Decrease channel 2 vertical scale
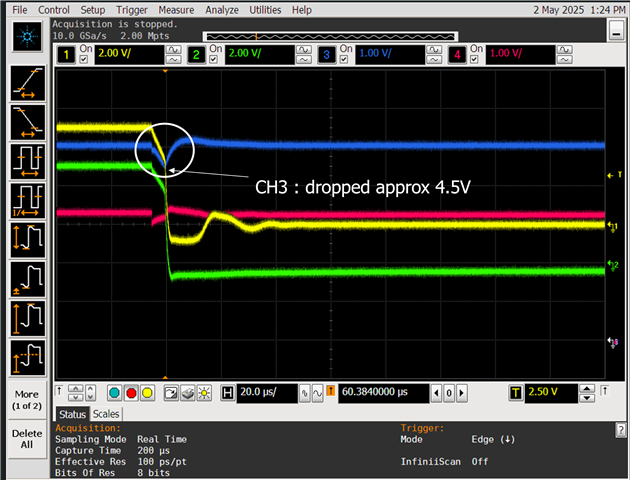Viewport: 630px width, 480px height. click(x=304, y=59)
